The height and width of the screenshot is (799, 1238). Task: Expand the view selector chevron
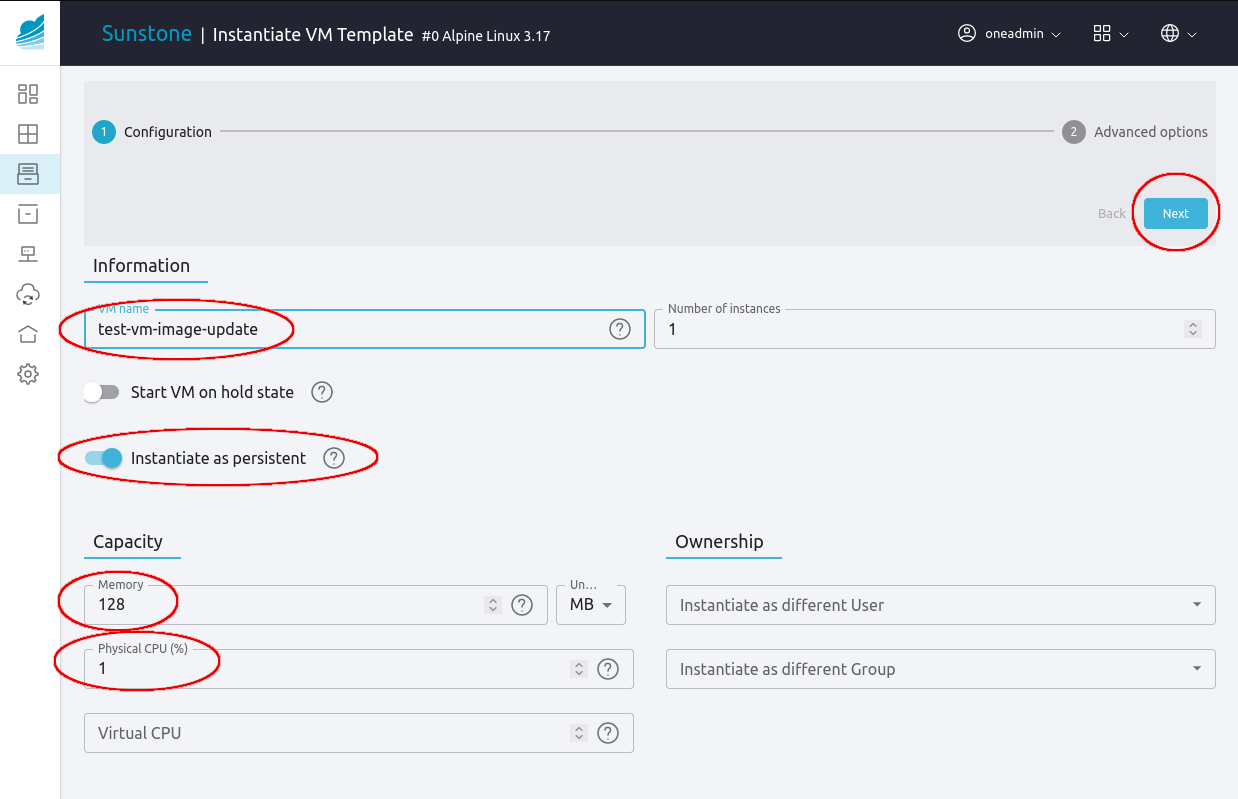tap(1124, 34)
